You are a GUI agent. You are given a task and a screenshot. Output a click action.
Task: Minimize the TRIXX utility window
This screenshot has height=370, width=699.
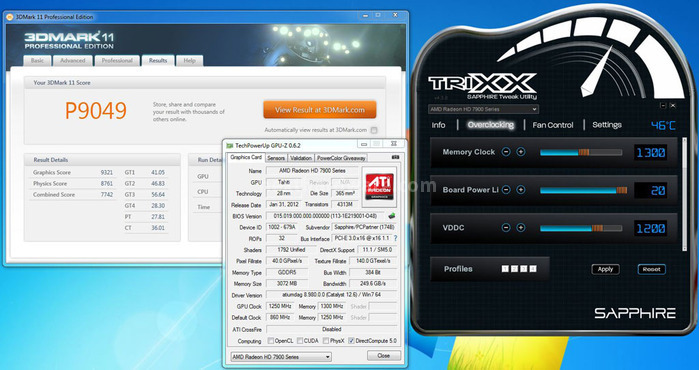coord(663,106)
